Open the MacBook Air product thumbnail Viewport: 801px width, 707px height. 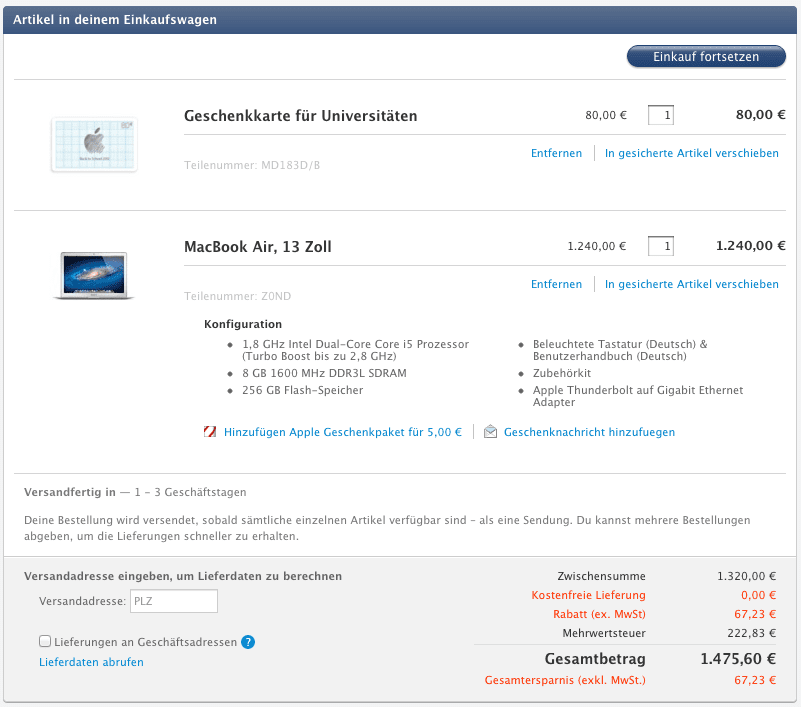pos(93,275)
